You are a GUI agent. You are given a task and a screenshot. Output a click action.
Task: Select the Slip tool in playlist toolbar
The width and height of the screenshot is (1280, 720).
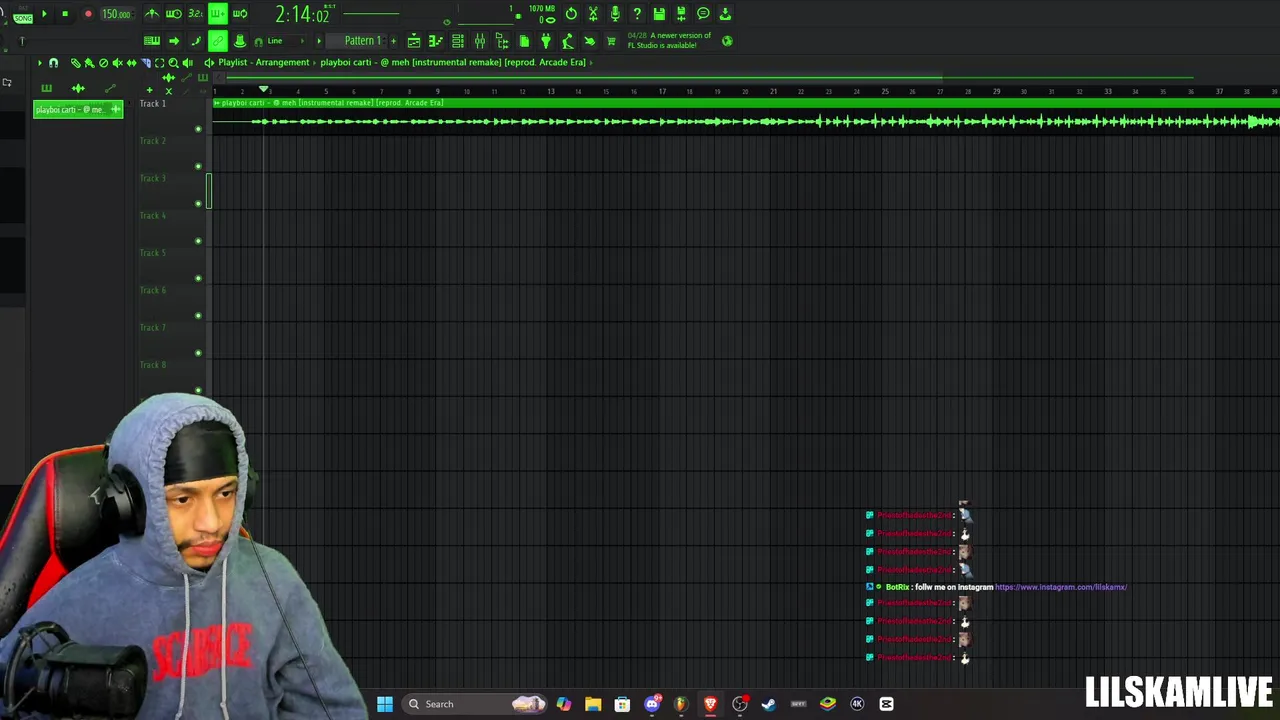click(x=131, y=63)
